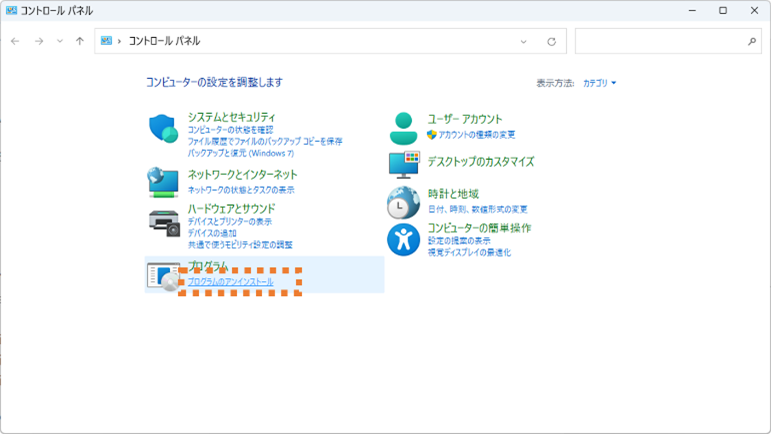Open the ユーザー アカウント person icon
This screenshot has height=434, width=771.
(403, 128)
